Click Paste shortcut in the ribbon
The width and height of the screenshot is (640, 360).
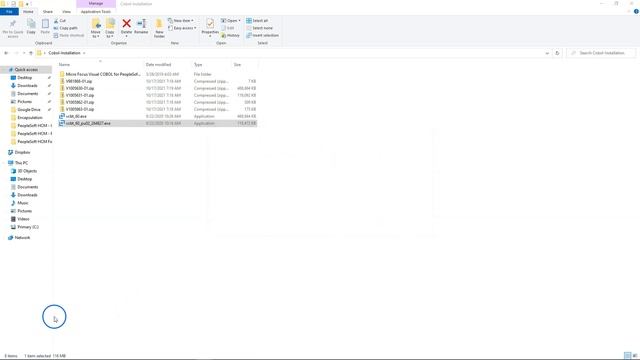point(69,36)
